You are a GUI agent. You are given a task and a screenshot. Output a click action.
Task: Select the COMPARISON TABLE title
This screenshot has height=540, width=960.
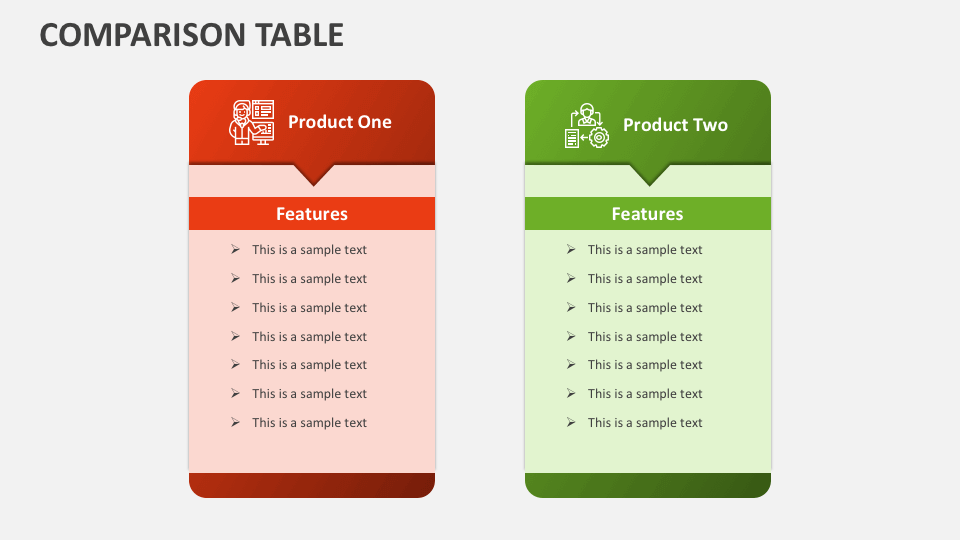[x=192, y=35]
